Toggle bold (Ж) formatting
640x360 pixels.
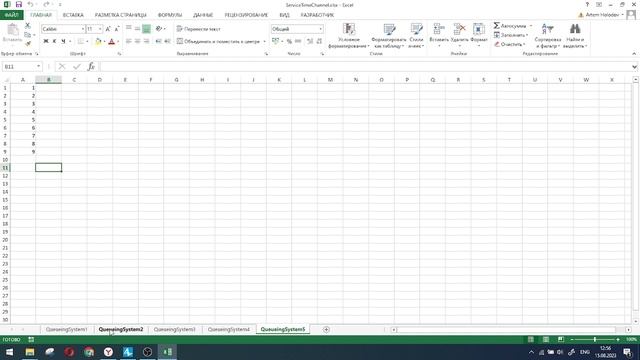46,41
